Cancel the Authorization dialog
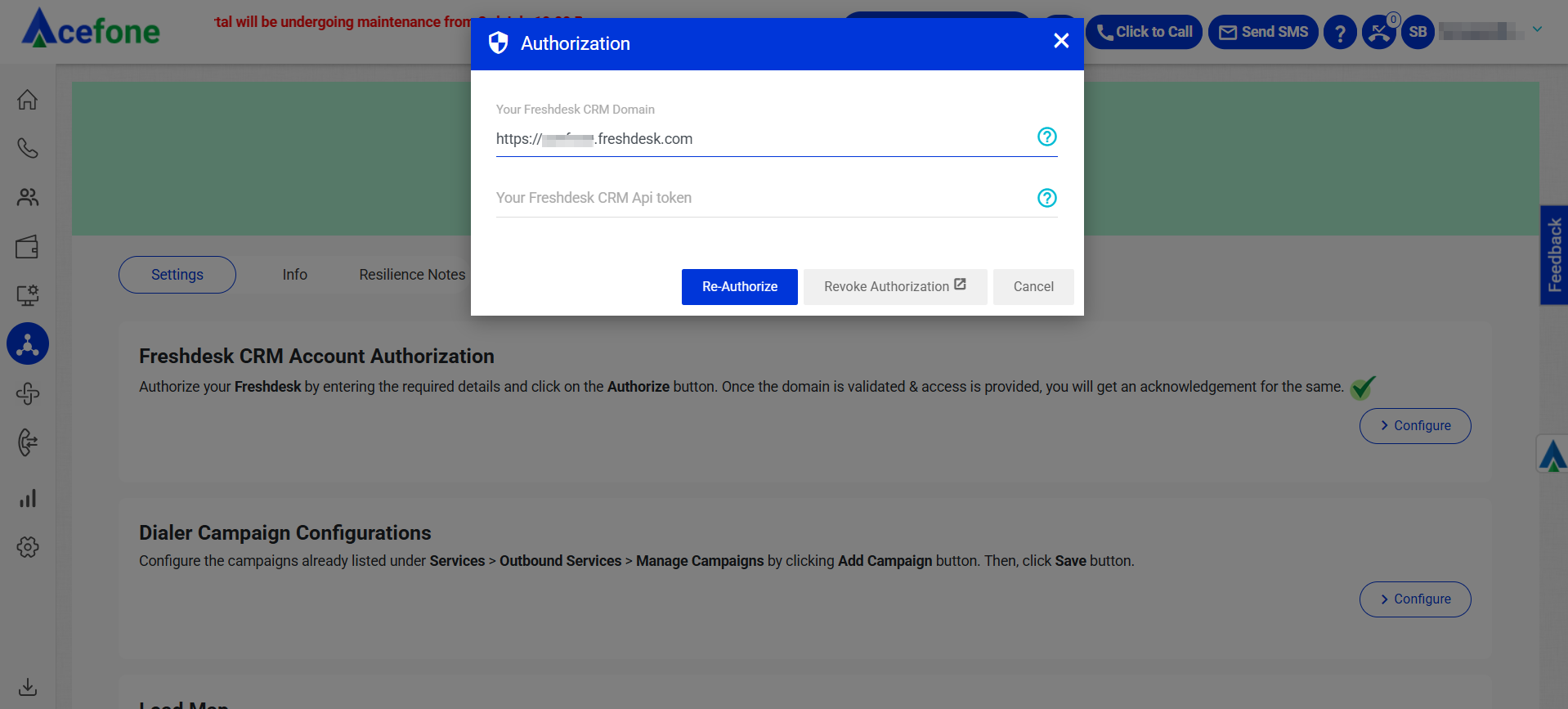 1033,287
